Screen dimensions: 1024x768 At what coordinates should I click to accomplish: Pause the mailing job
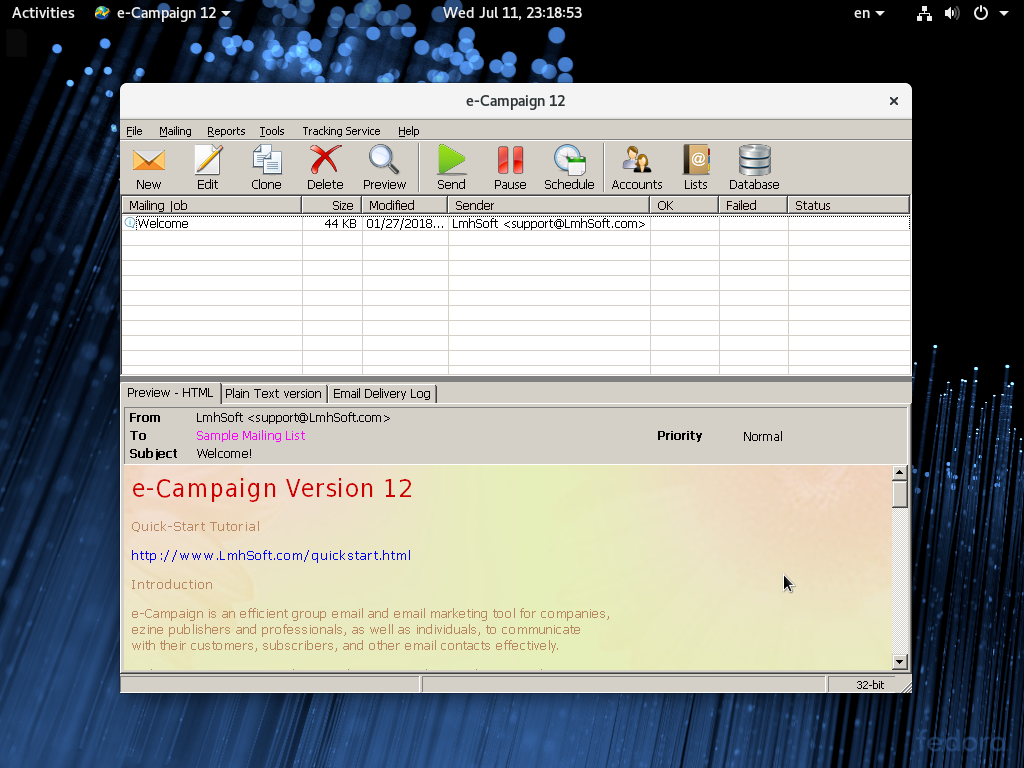point(510,167)
